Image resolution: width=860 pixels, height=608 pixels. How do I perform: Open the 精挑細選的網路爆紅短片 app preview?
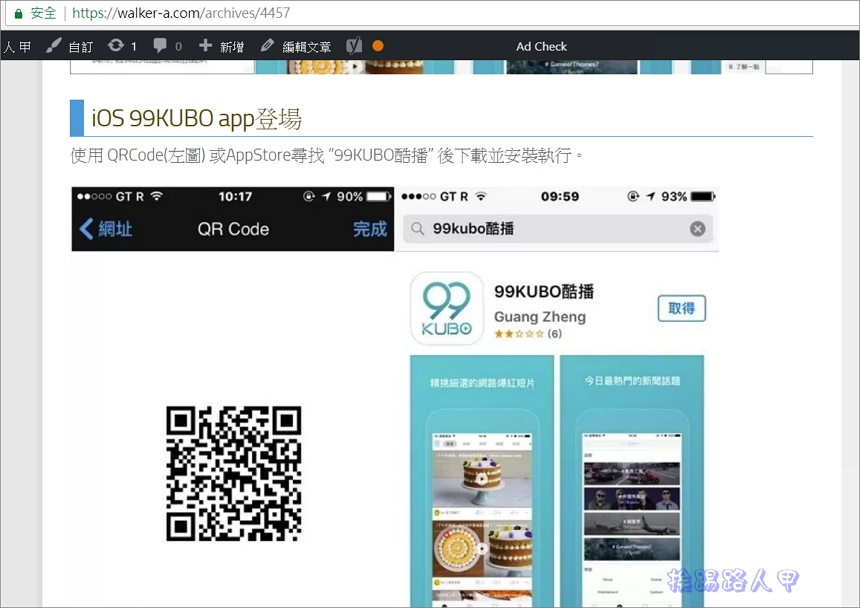[x=482, y=481]
